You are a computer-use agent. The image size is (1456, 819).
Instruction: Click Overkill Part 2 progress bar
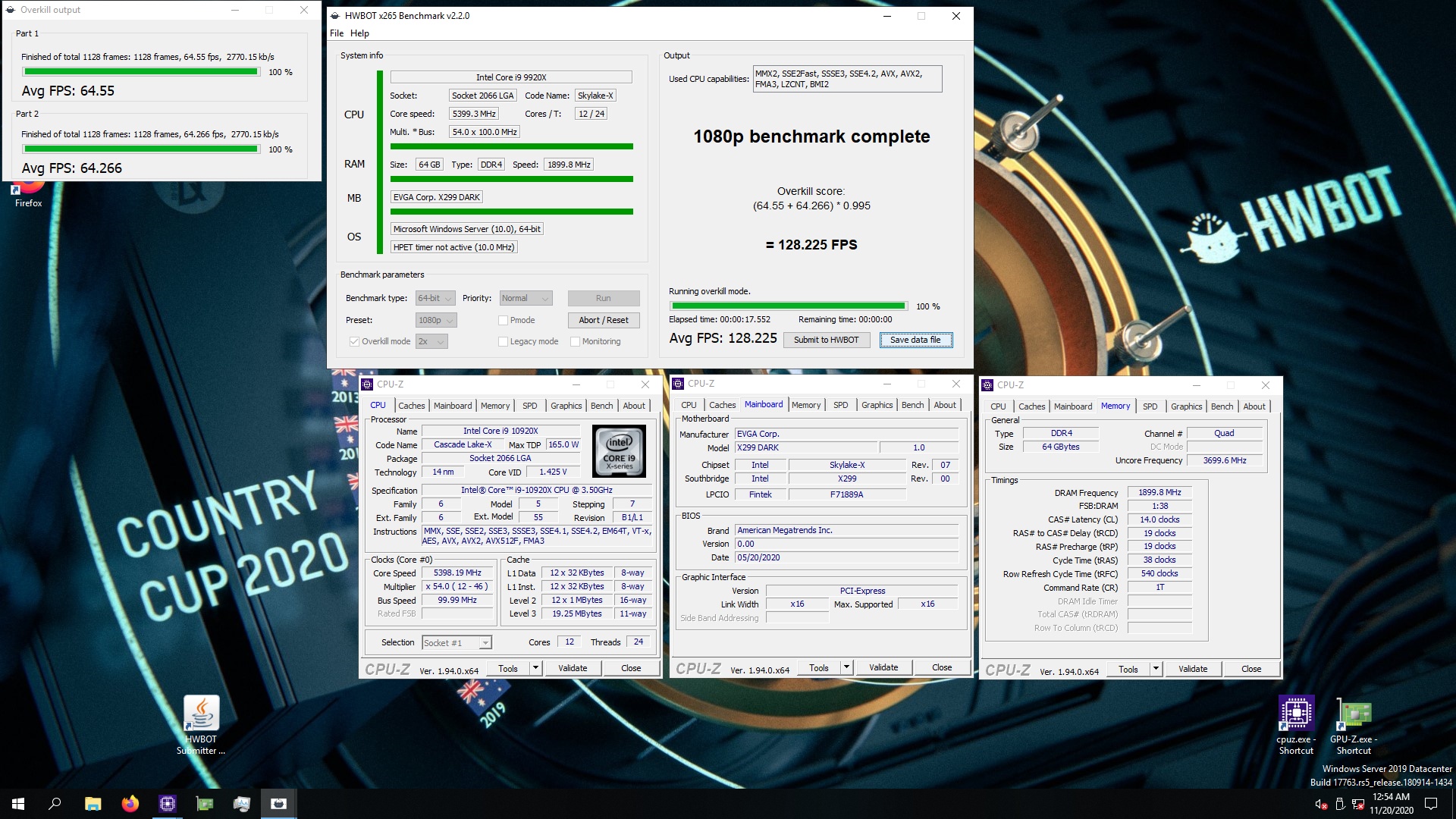click(141, 149)
